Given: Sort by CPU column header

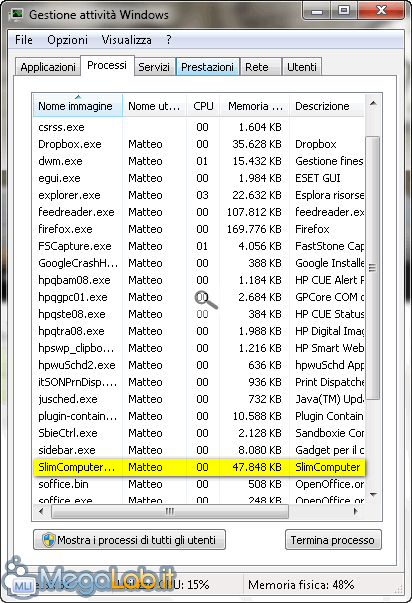Looking at the screenshot, I should [x=203, y=105].
